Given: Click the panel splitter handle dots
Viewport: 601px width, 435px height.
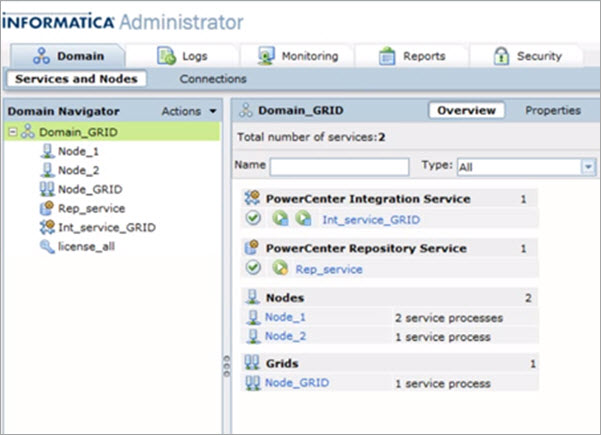Looking at the screenshot, I should pos(227,366).
